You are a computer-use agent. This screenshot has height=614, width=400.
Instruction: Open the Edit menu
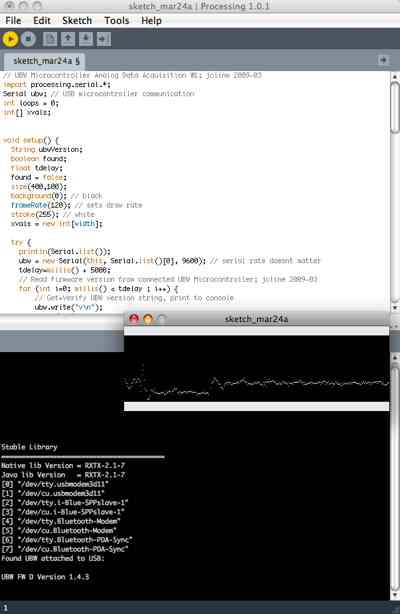pos(42,20)
